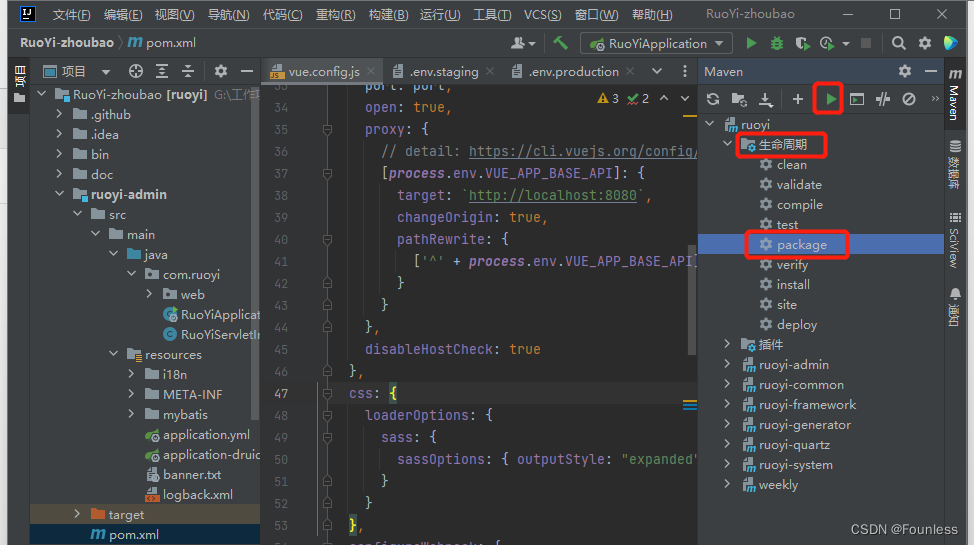Expand the target folder
The width and height of the screenshot is (974, 545).
[77, 514]
